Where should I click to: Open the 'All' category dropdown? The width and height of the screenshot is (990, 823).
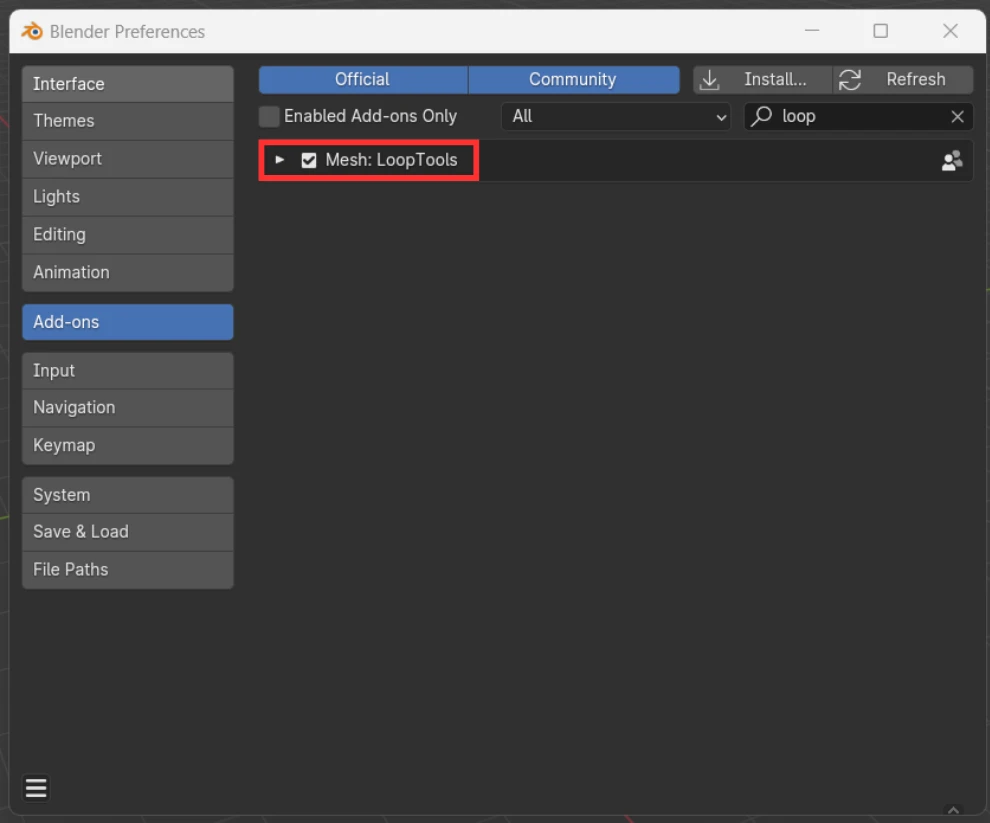pos(616,116)
